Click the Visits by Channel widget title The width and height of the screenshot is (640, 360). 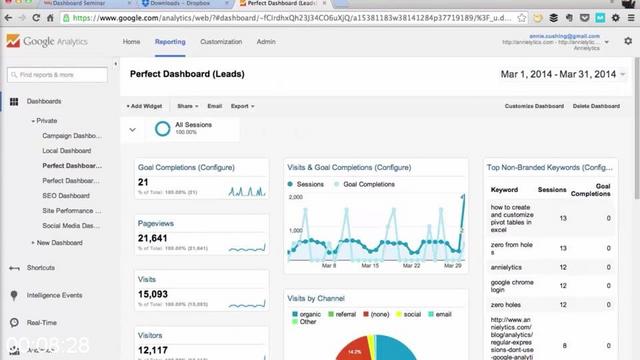pos(316,299)
